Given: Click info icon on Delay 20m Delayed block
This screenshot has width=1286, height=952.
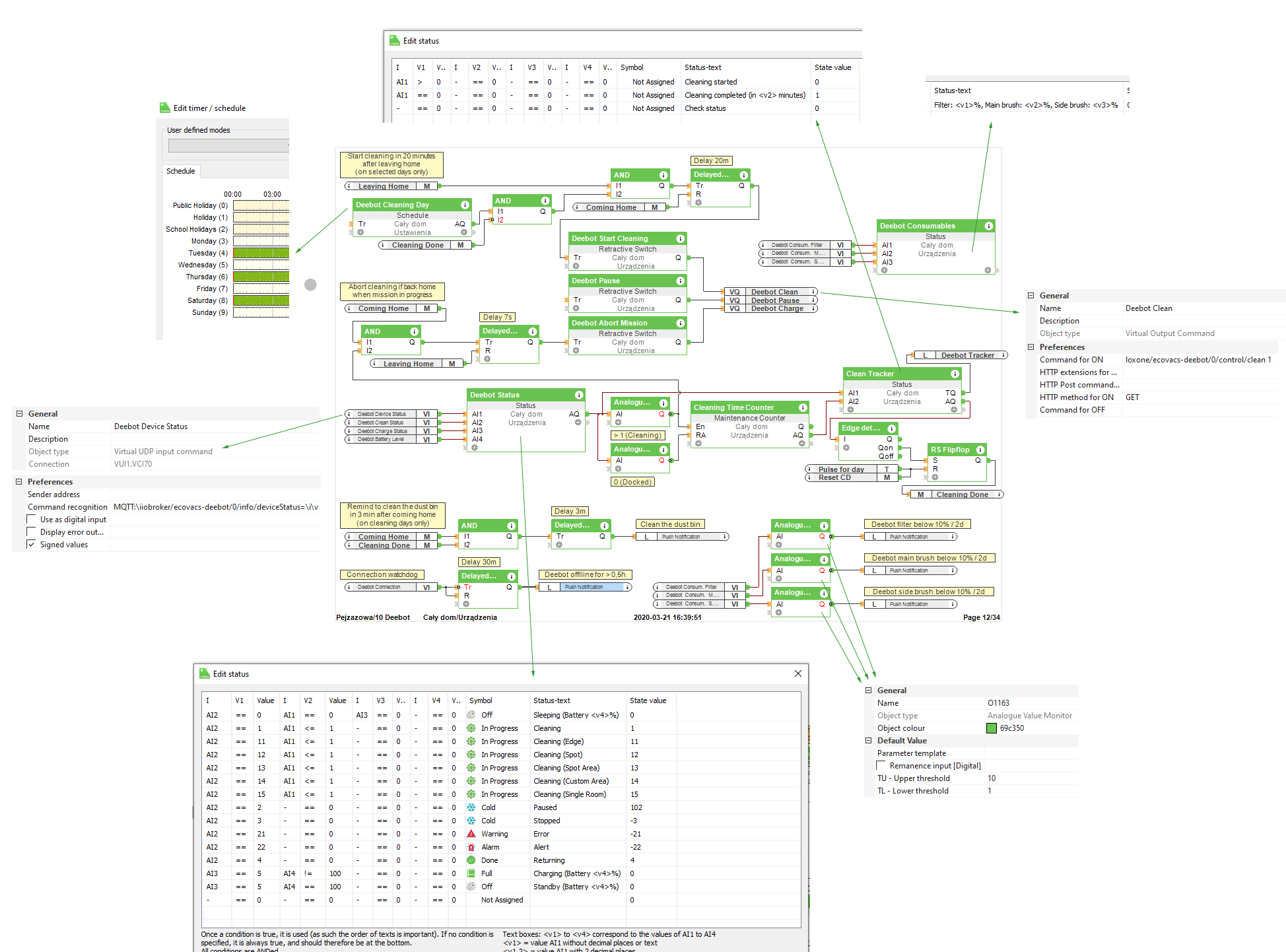Looking at the screenshot, I should coord(743,175).
